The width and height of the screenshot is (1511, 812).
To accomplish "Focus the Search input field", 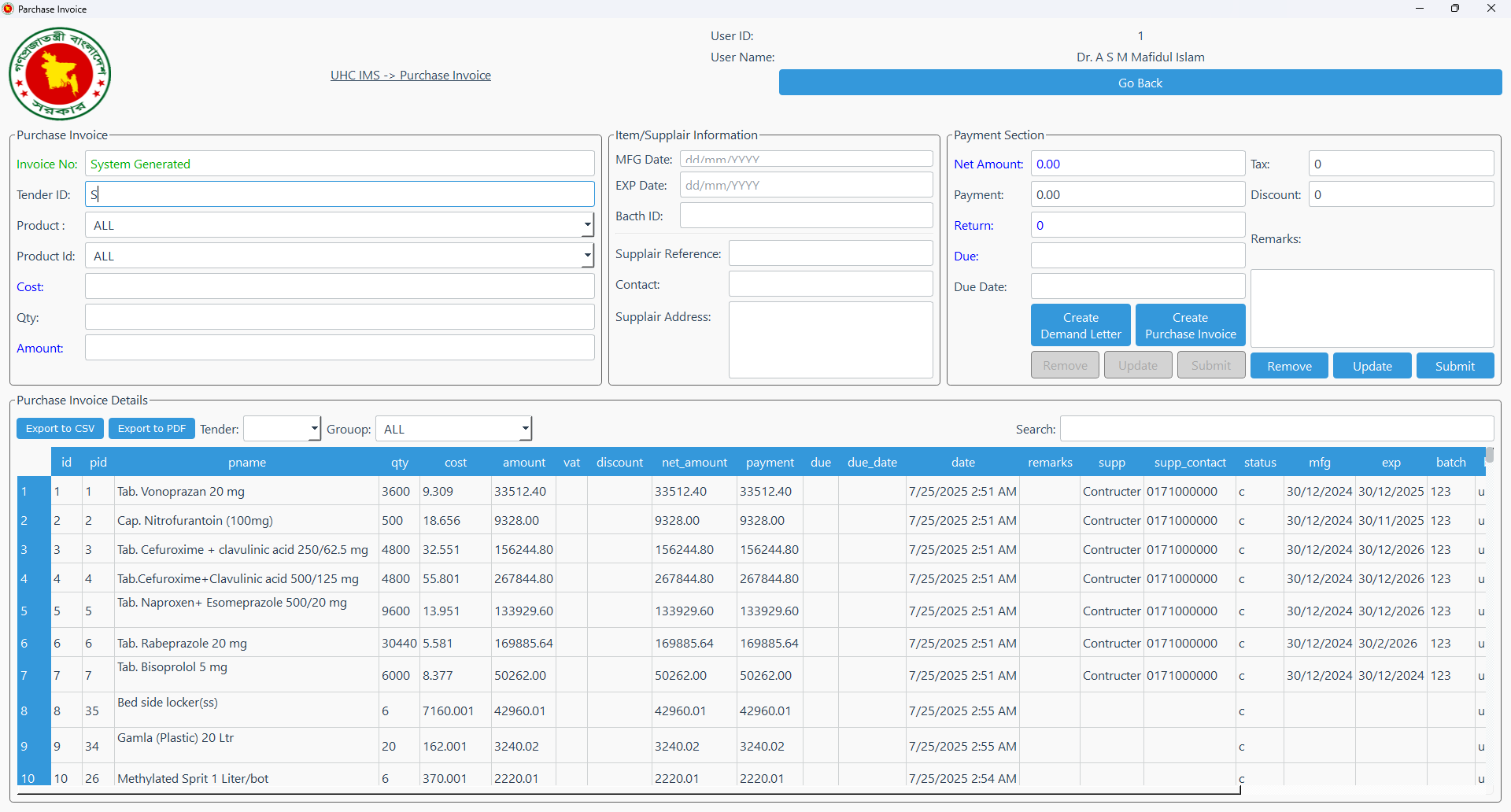I will click(1276, 429).
